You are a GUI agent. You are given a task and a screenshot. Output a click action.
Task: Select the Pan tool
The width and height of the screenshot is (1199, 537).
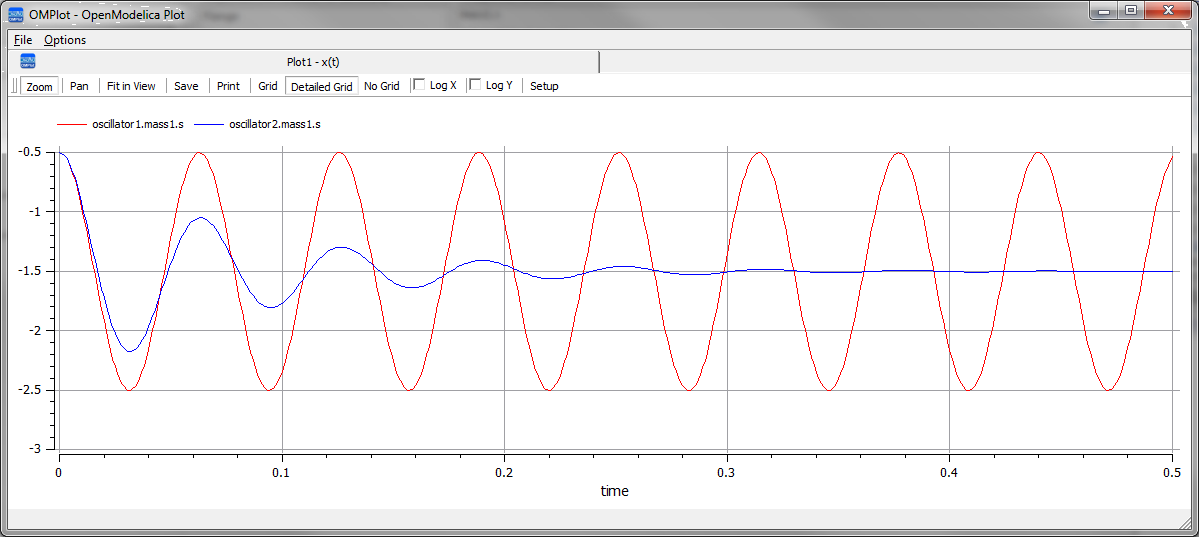click(79, 86)
